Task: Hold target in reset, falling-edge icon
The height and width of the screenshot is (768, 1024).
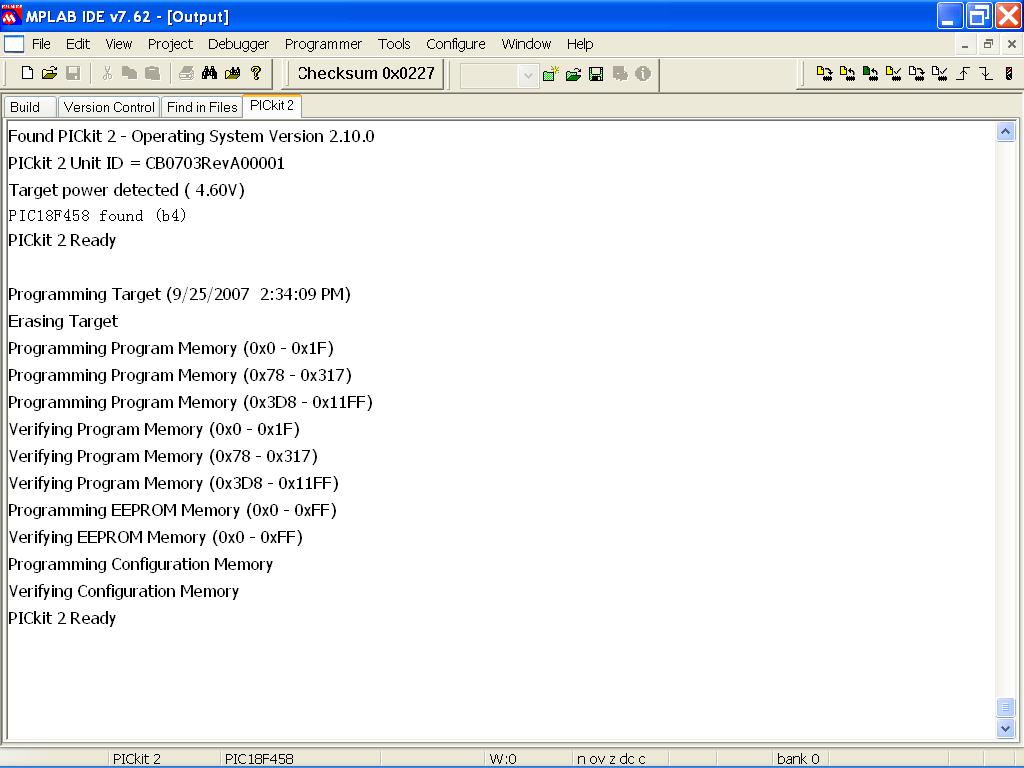Action: click(985, 74)
